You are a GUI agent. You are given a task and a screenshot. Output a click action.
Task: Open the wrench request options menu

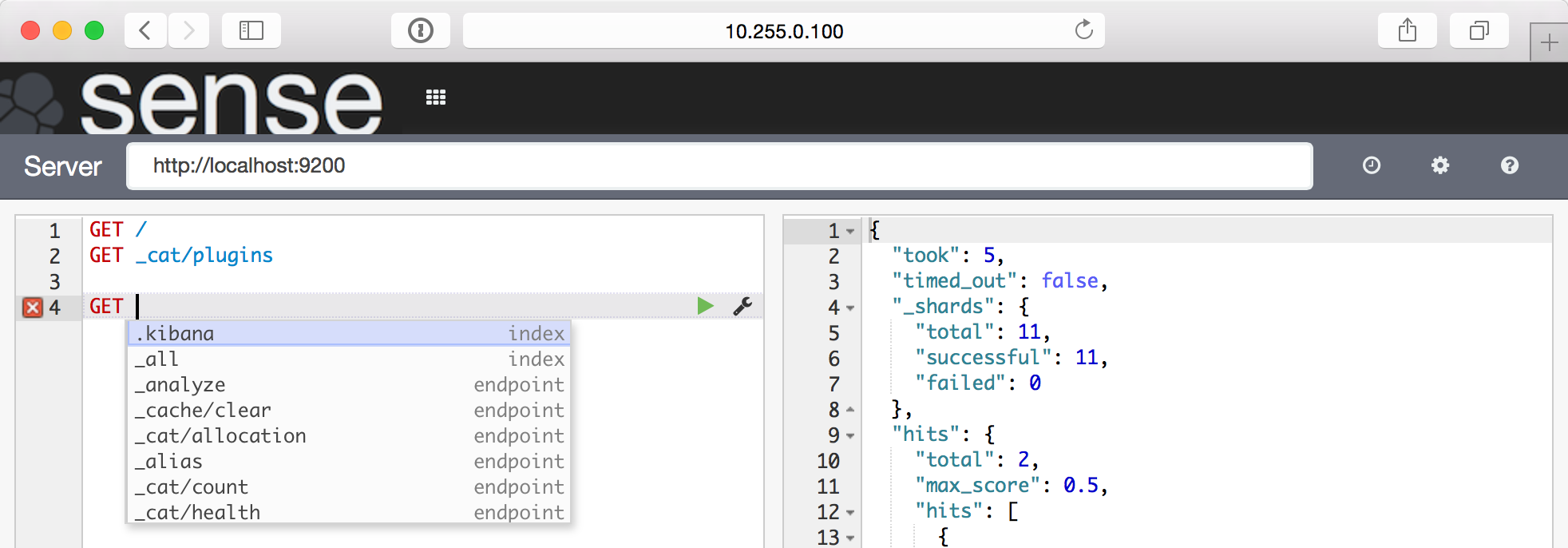pos(742,306)
